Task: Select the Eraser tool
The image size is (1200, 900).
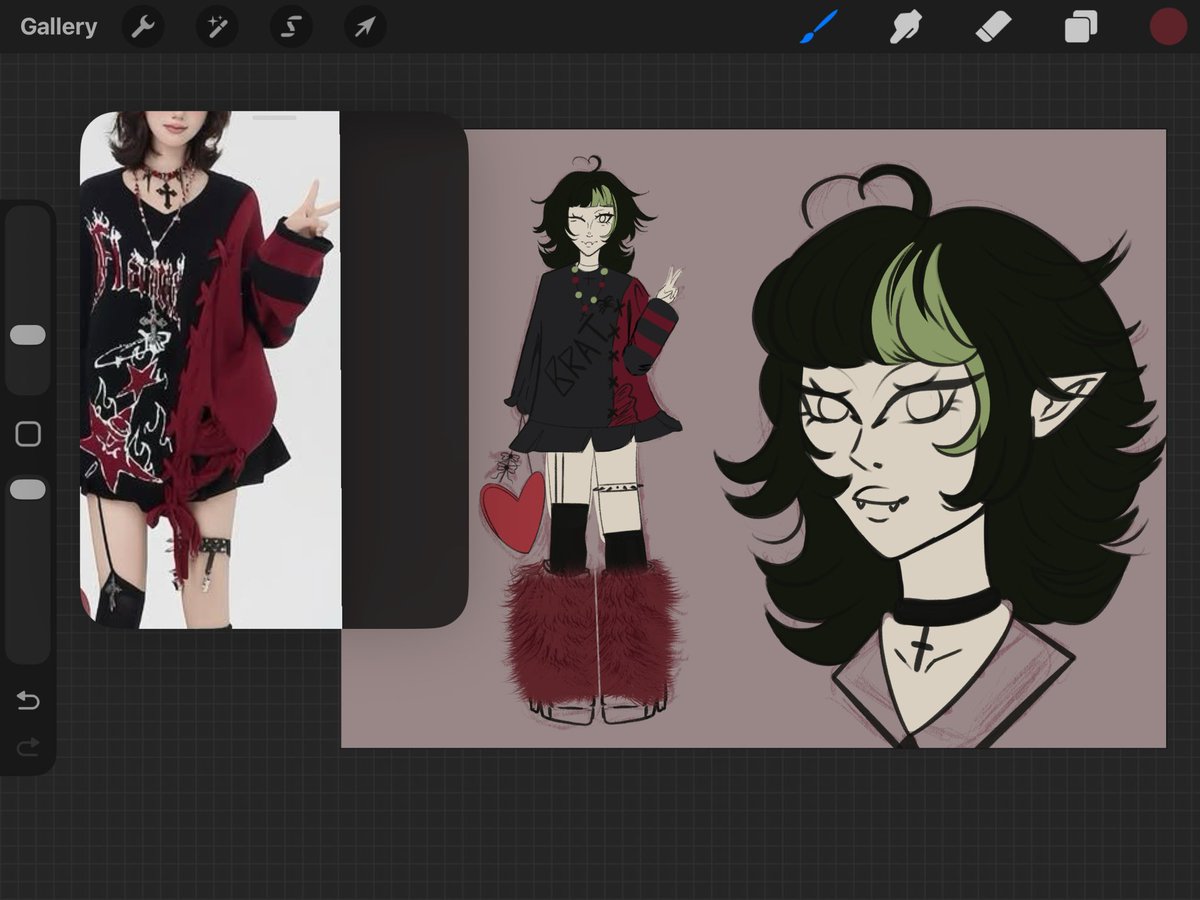Action: [993, 27]
